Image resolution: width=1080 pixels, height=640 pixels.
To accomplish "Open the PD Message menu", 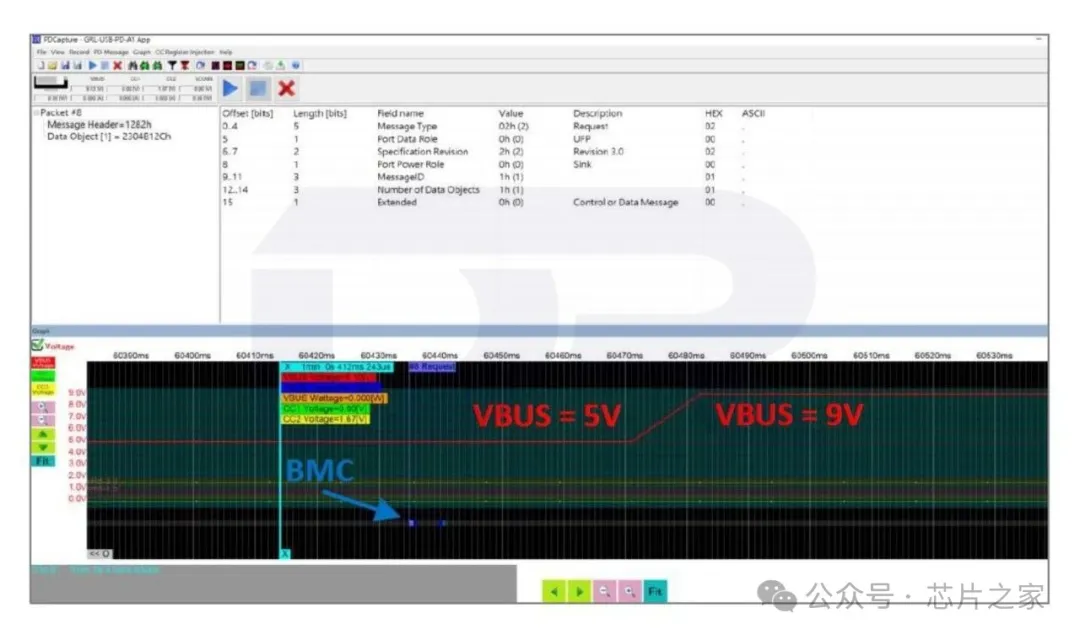I will (111, 51).
